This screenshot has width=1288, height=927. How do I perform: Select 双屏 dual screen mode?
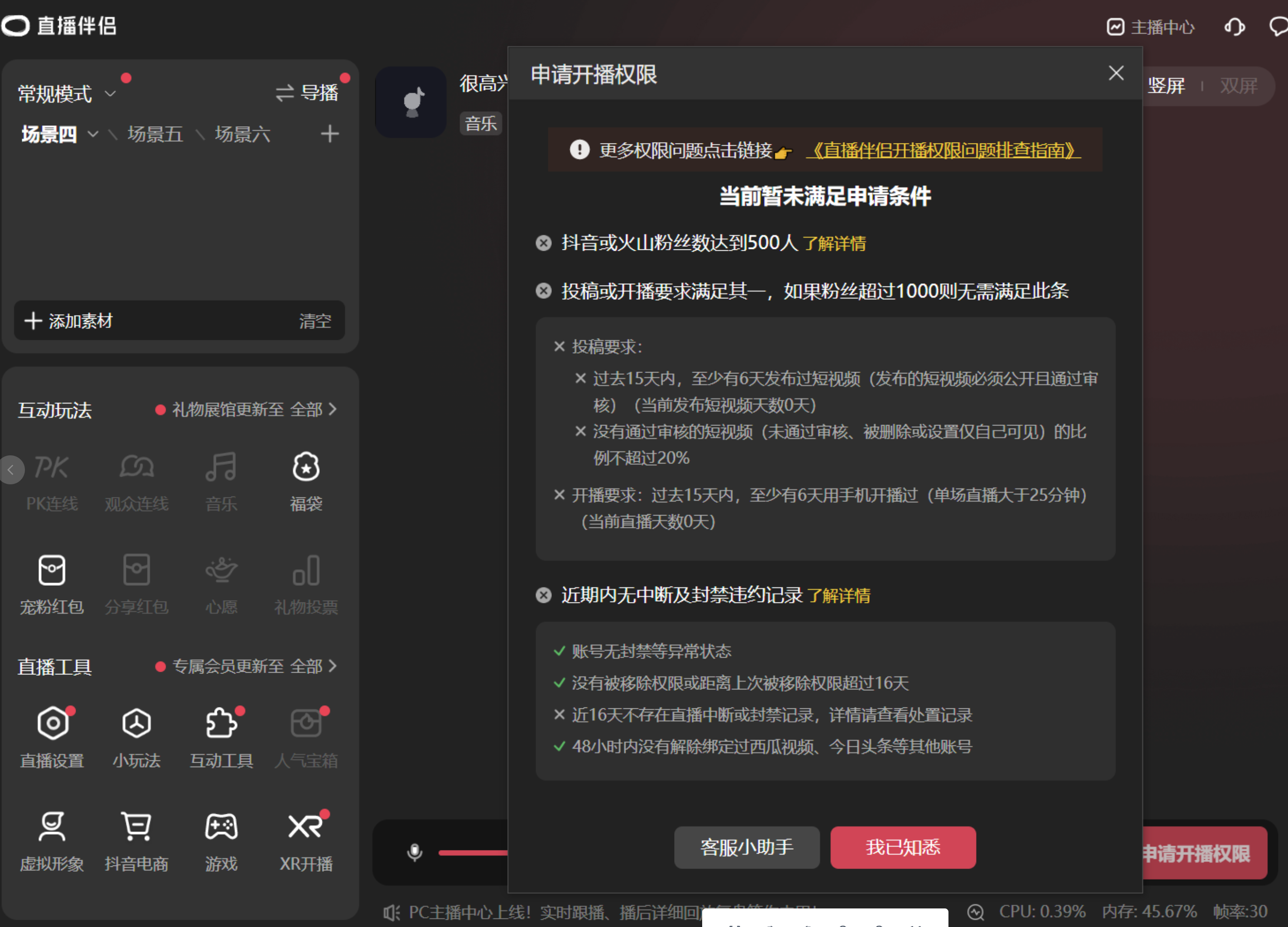click(1239, 86)
